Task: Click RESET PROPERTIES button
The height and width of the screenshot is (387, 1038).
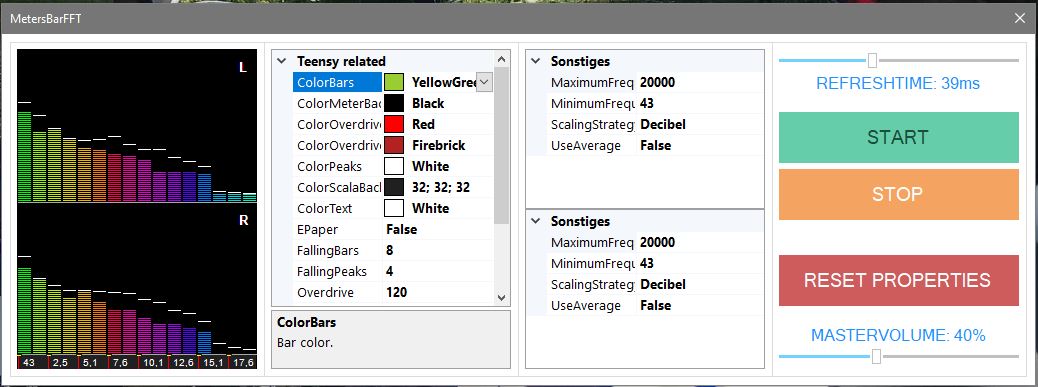Action: coord(898,280)
